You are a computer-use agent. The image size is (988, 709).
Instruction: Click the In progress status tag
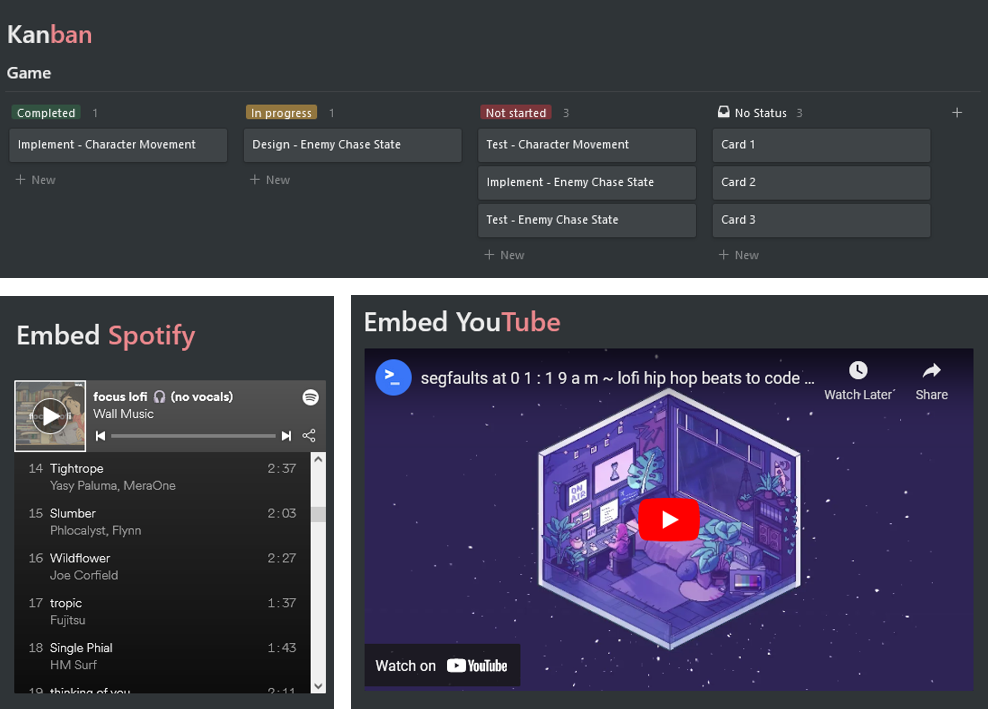pos(281,113)
